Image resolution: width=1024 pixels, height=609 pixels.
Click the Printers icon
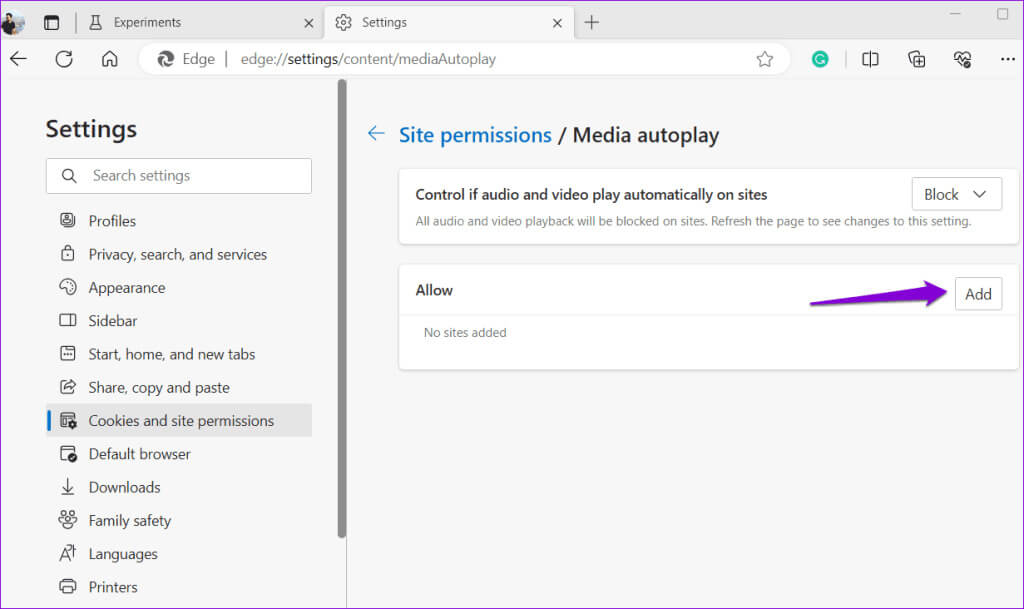point(67,586)
